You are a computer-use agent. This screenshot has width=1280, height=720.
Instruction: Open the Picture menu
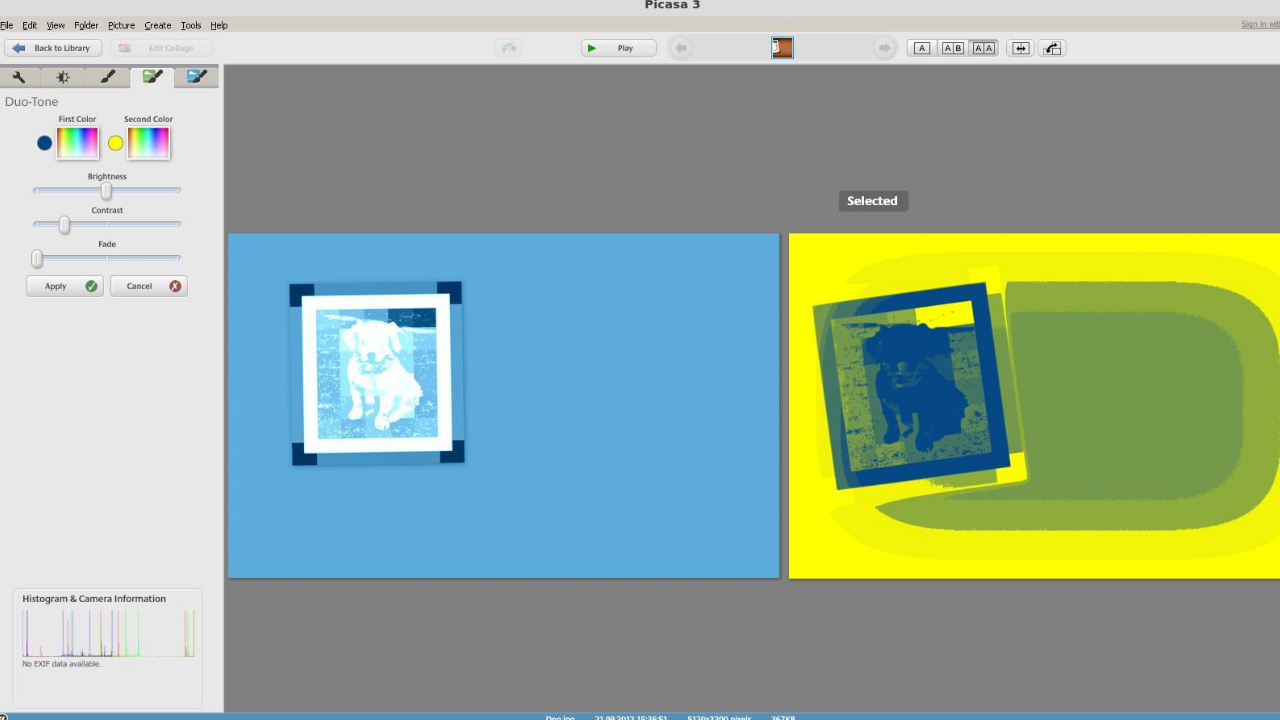[x=121, y=25]
